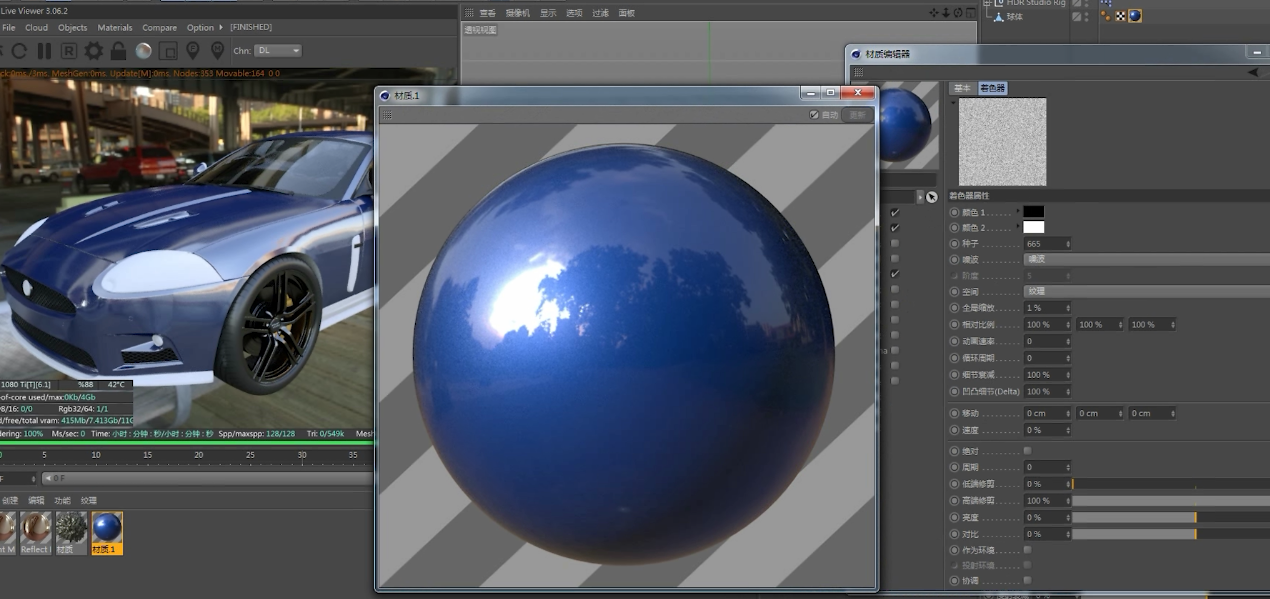Open the File menu in Live Viewer

coord(9,28)
